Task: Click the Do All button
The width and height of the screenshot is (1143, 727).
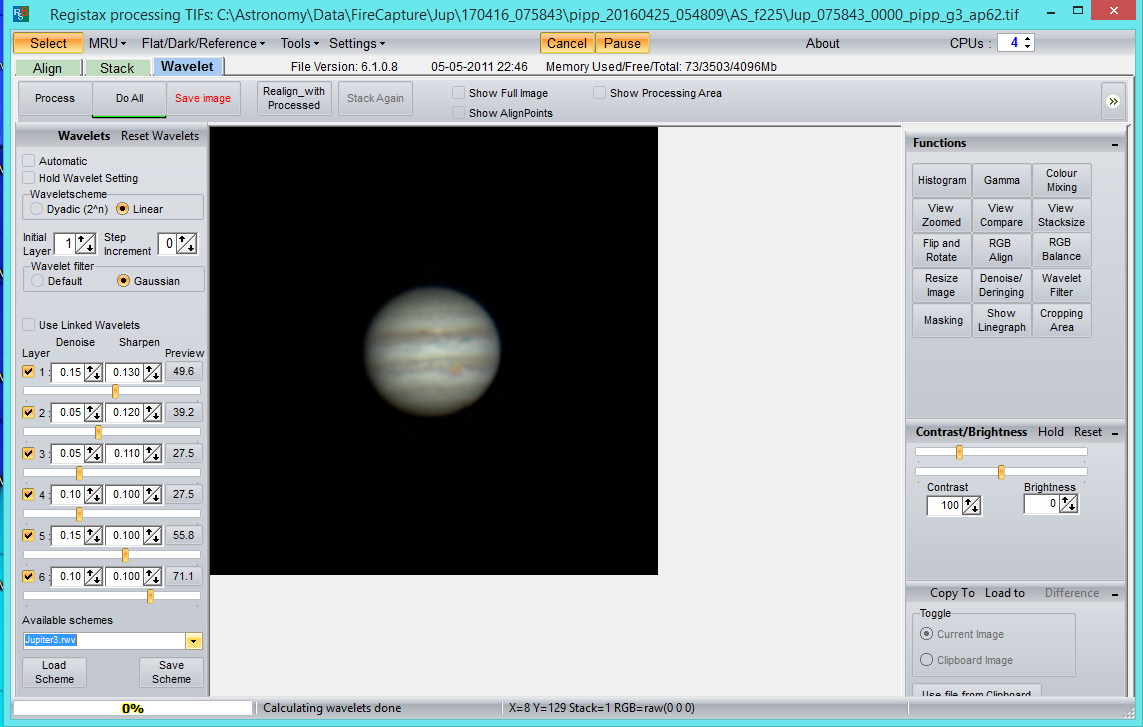Action: [130, 98]
